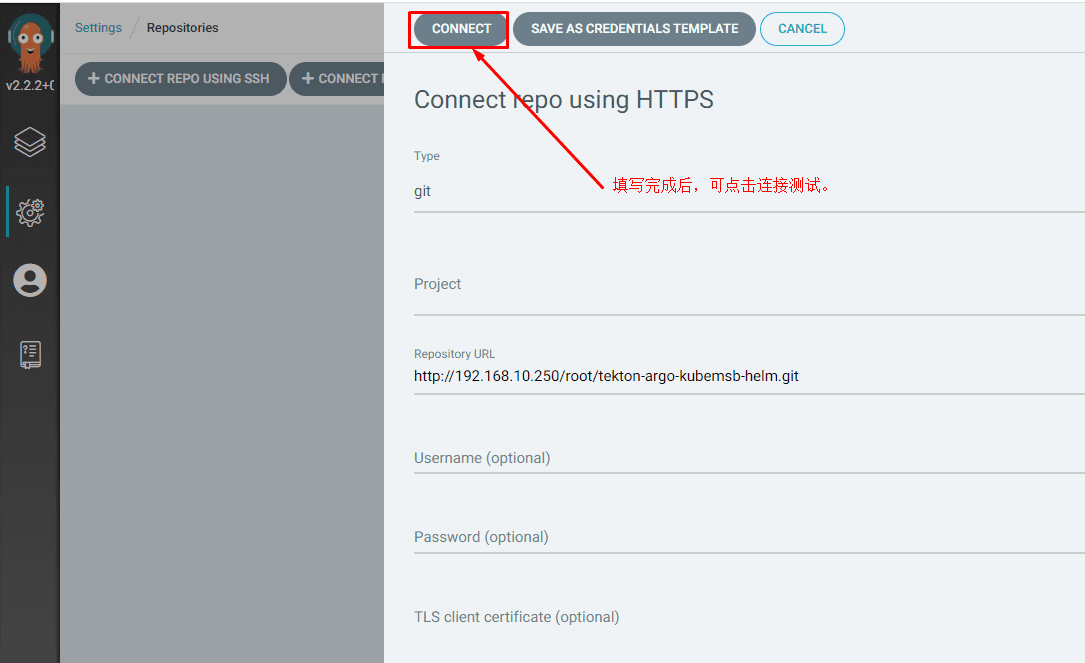Open Settings gear icon in sidebar
1085x663 pixels.
click(30, 212)
